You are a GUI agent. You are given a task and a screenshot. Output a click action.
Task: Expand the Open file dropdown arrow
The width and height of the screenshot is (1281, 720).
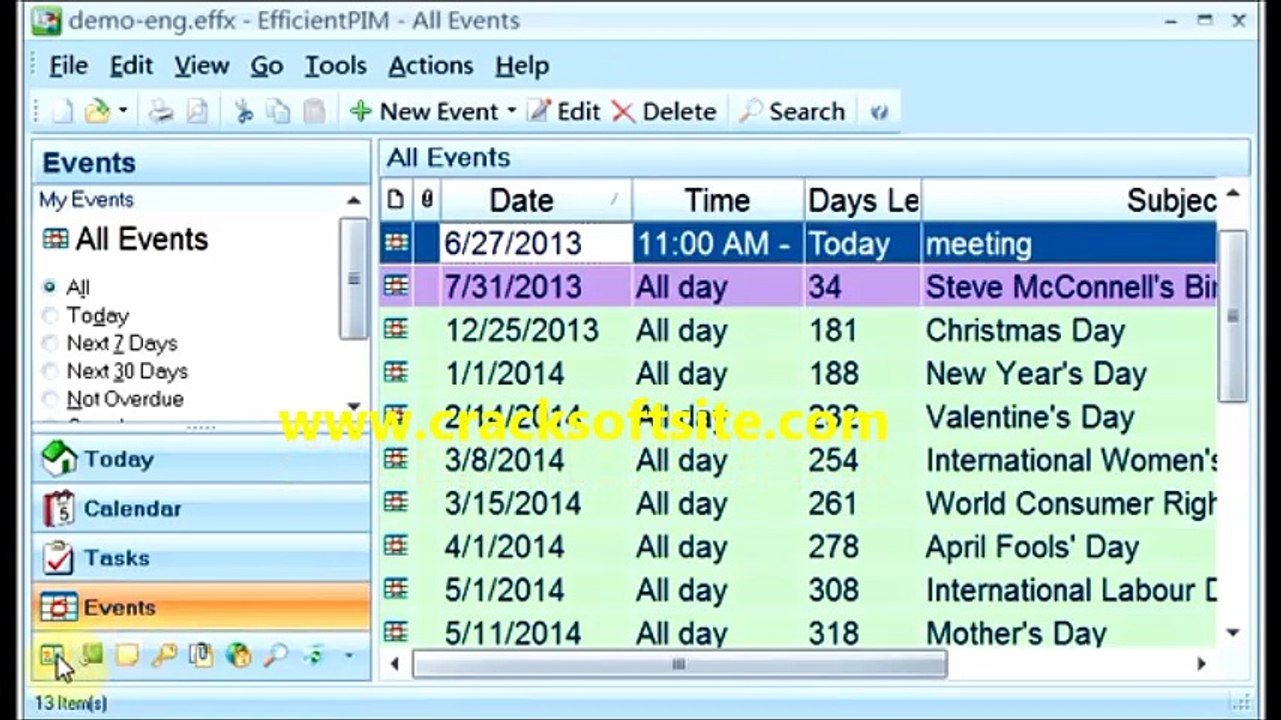(x=123, y=111)
